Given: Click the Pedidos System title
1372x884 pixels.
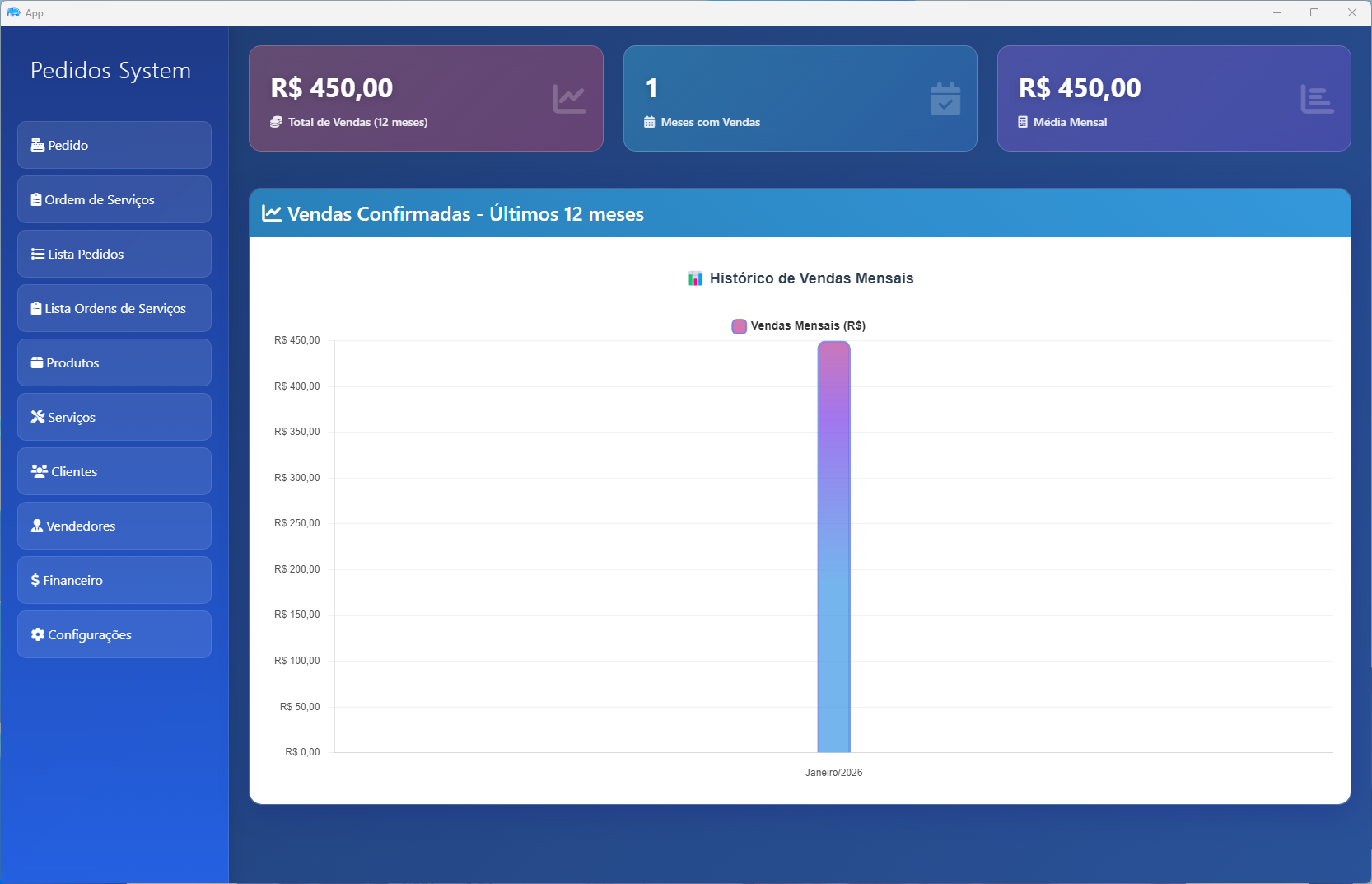Looking at the screenshot, I should point(110,71).
